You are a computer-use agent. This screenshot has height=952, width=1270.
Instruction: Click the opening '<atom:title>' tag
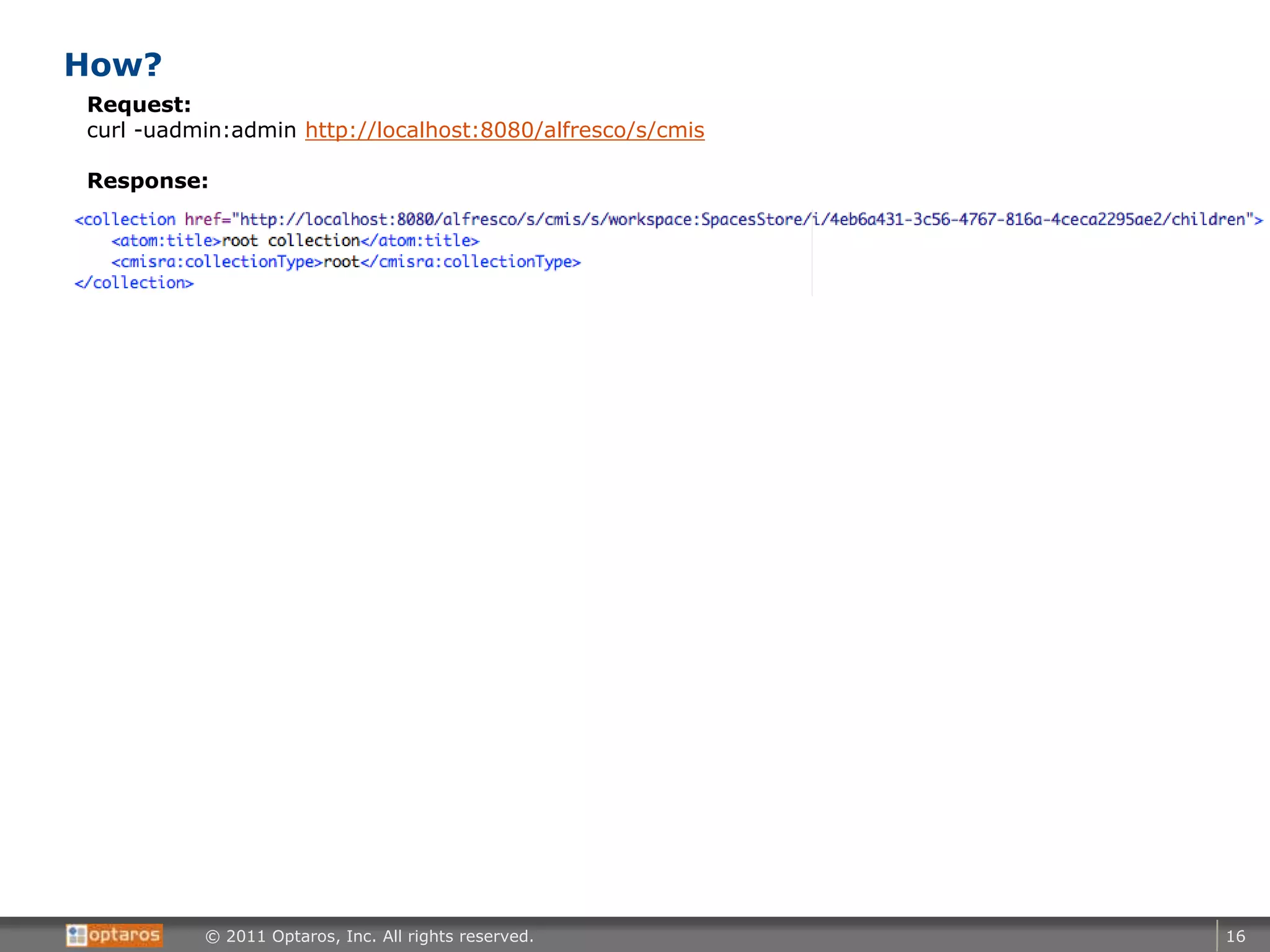(x=166, y=240)
